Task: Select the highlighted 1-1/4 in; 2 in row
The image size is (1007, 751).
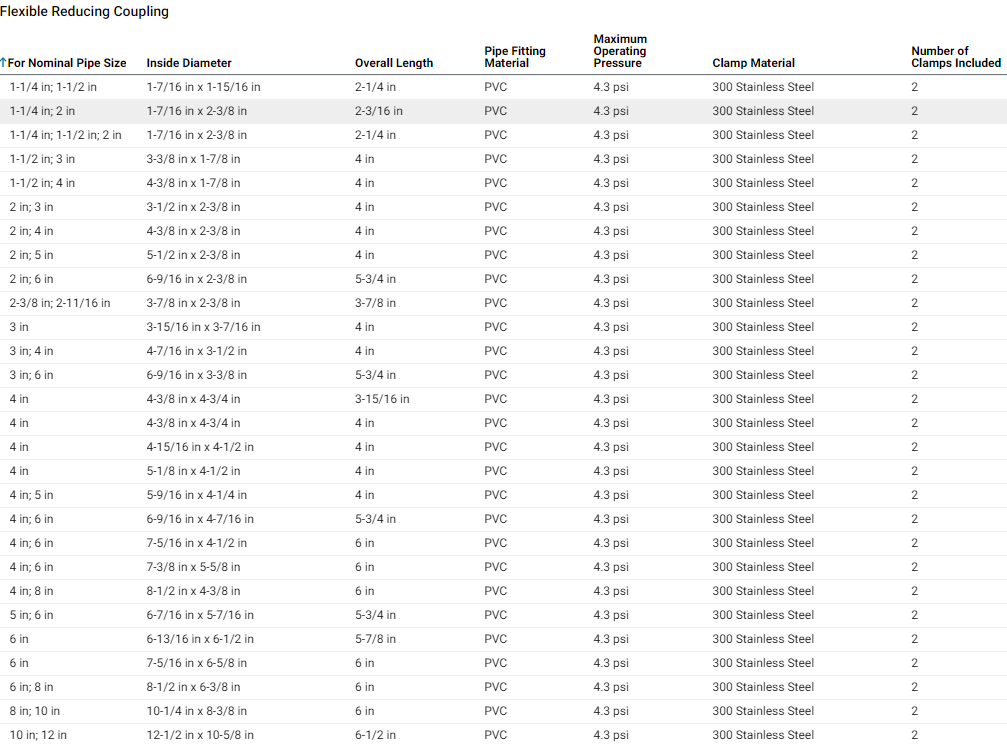Action: 42,111
